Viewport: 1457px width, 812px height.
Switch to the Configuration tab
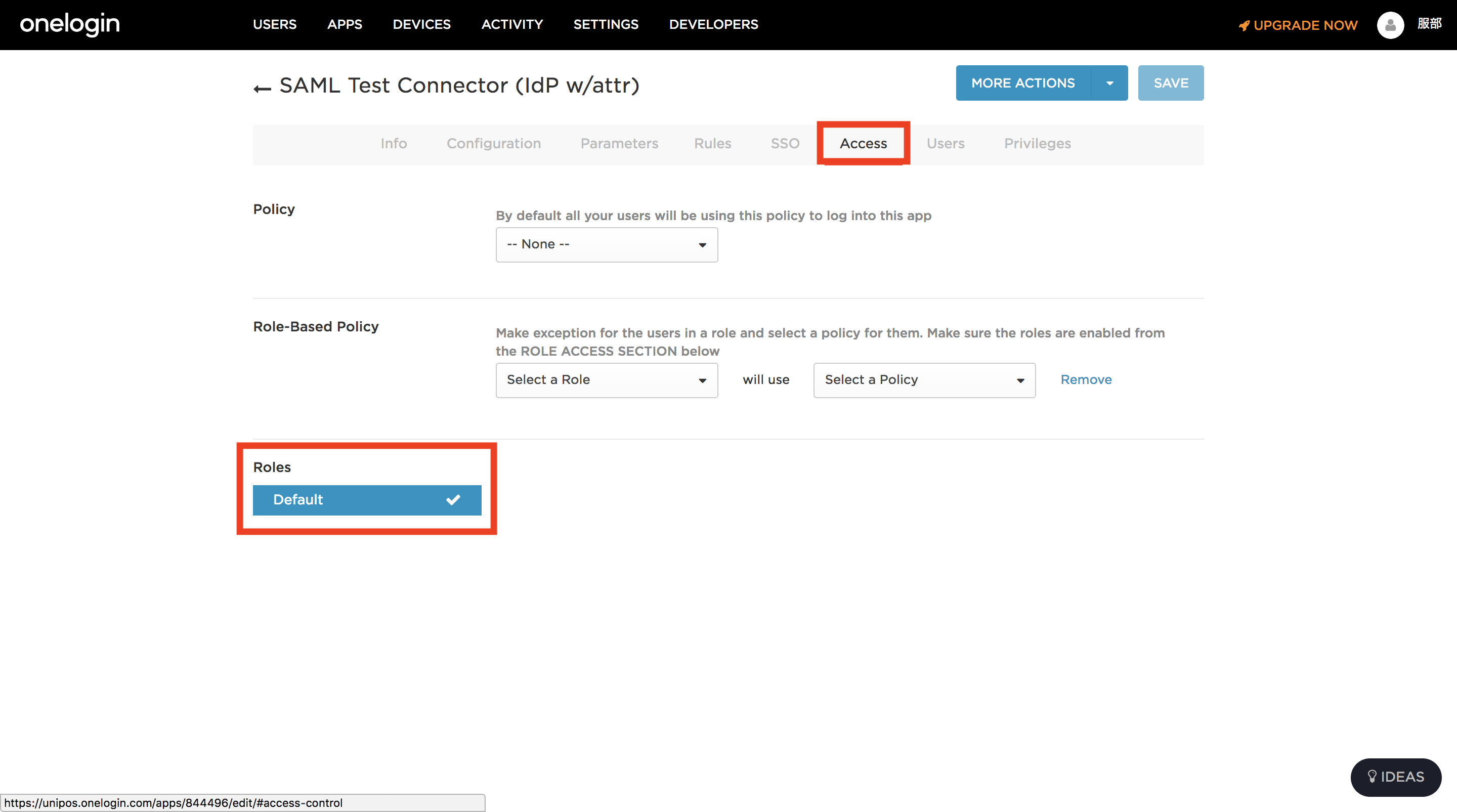[494, 144]
